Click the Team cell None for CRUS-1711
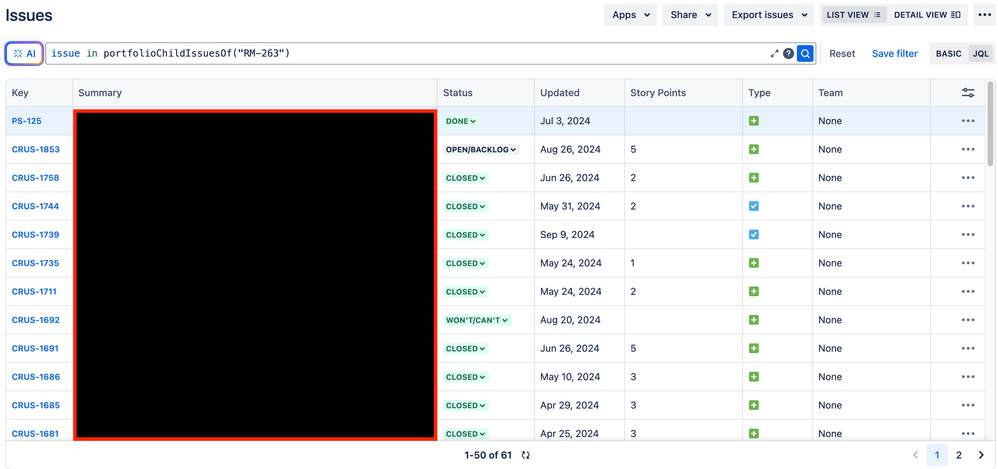Screen dimensions: 998x469 [830, 291]
